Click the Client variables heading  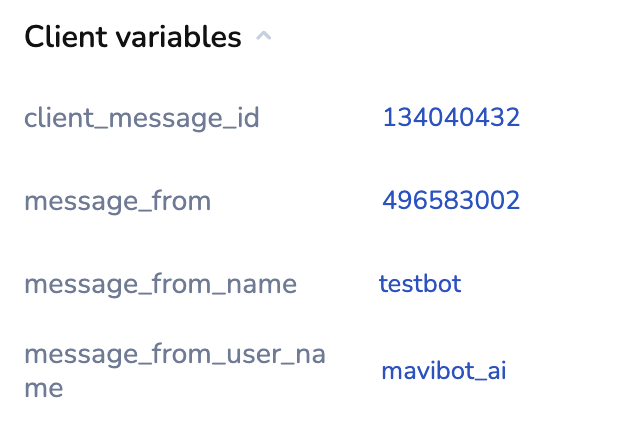coord(133,38)
